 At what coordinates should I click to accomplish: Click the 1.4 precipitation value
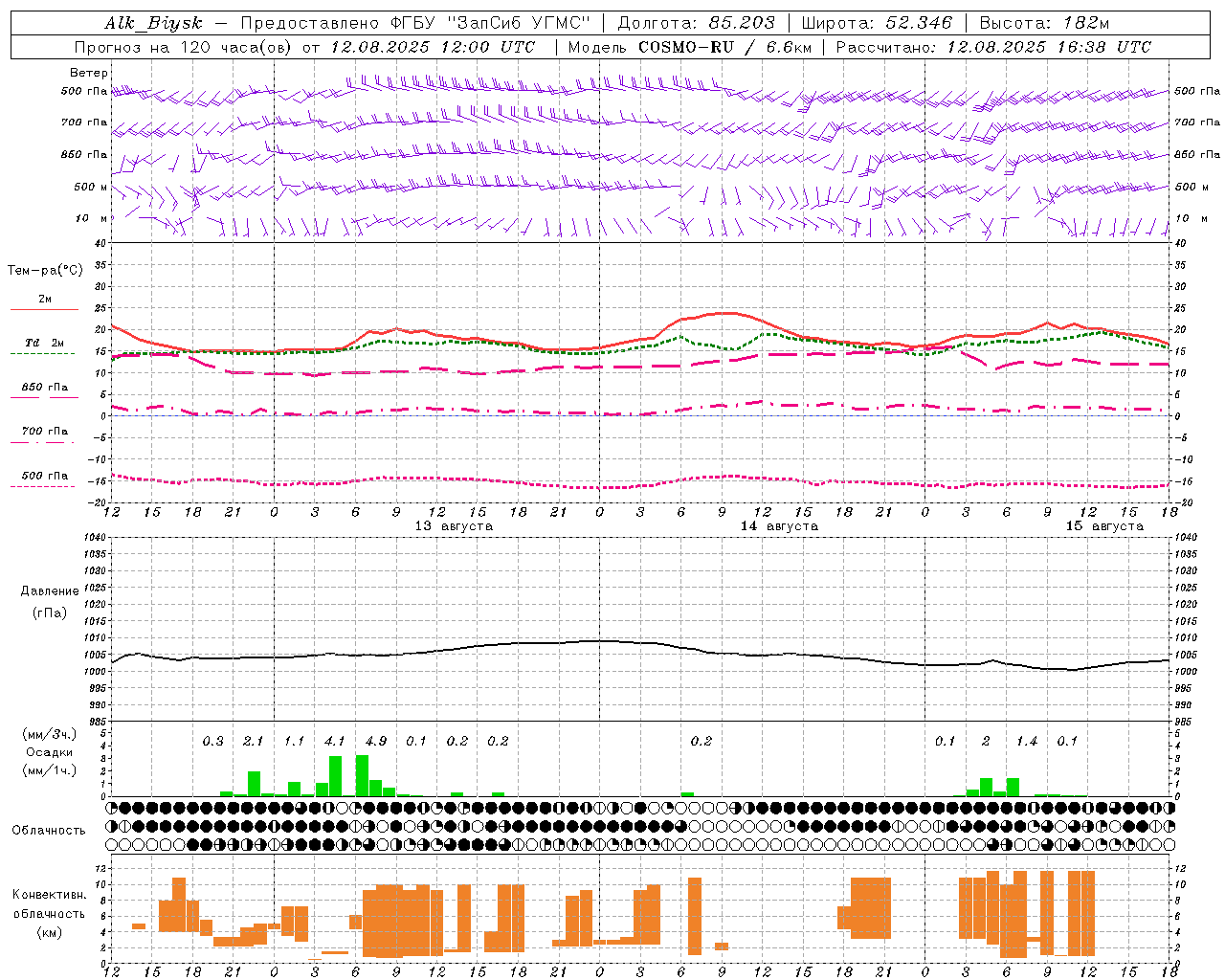(x=1027, y=741)
